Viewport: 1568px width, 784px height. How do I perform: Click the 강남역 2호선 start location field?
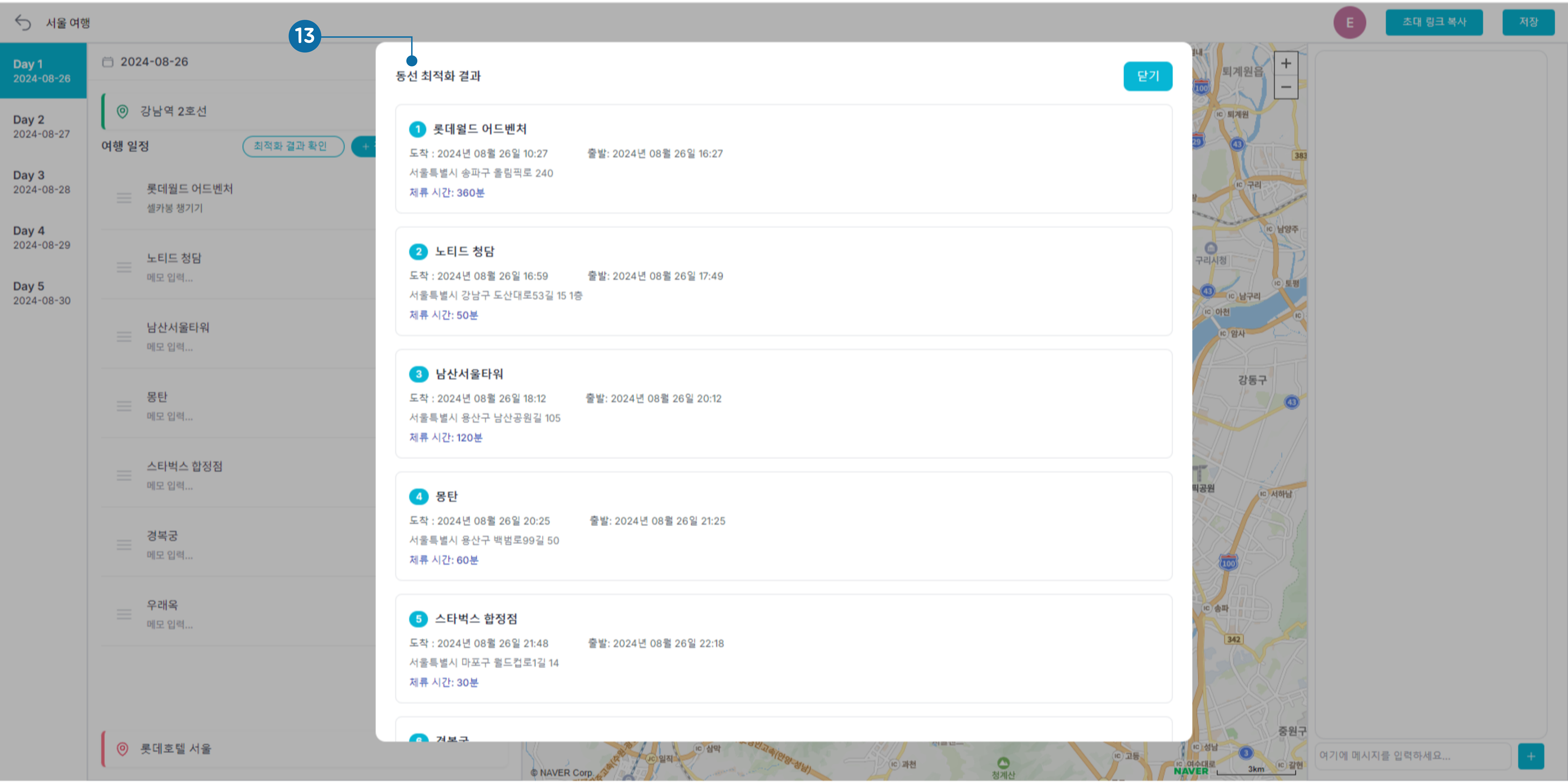239,111
